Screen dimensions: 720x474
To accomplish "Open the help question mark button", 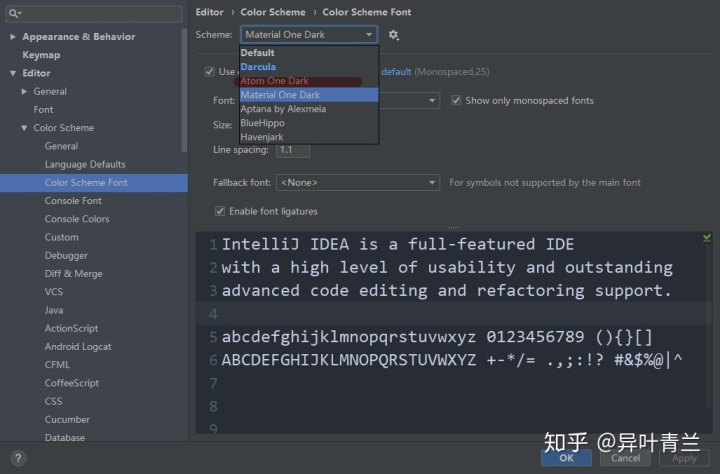I will [x=18, y=458].
